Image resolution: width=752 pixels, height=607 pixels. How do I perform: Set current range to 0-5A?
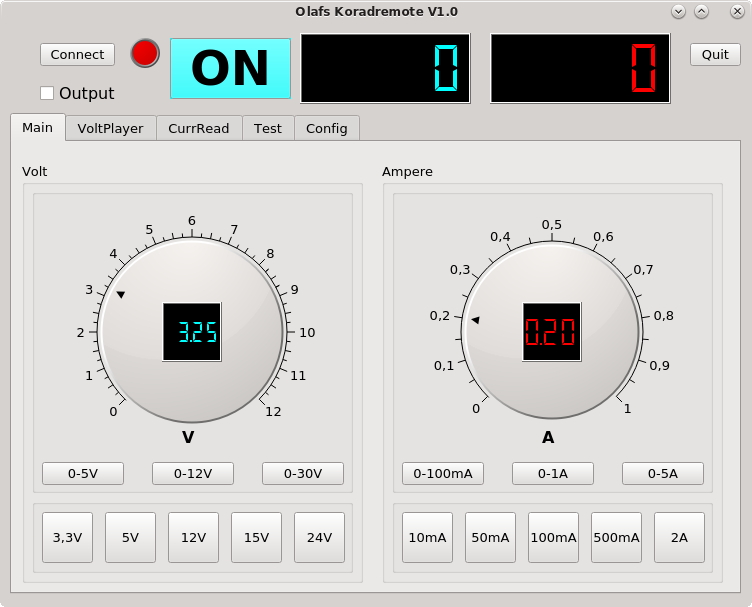click(x=663, y=474)
